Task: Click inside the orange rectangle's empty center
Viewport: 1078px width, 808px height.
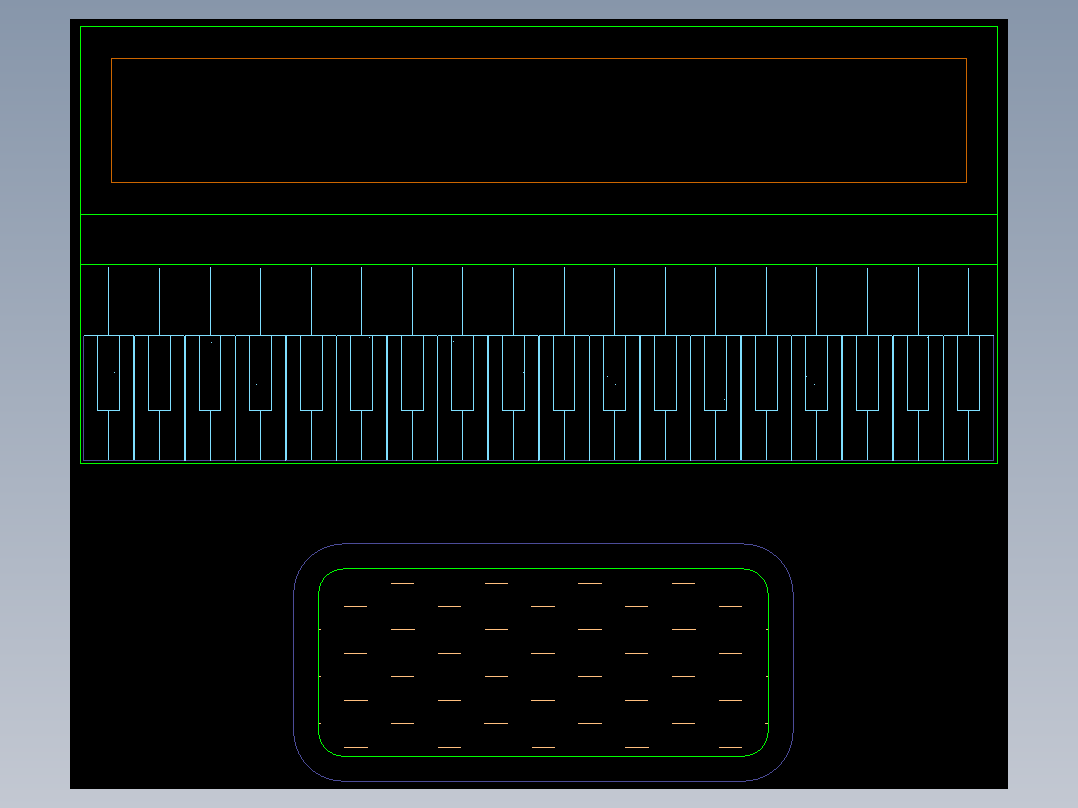Action: [539, 120]
